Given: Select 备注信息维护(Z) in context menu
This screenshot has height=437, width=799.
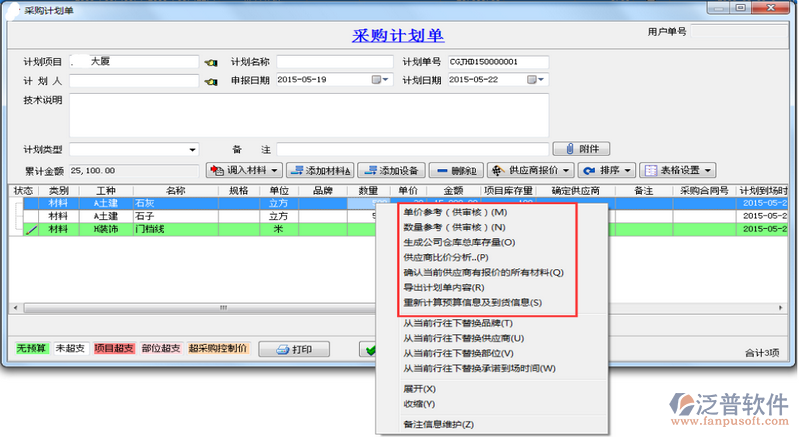Looking at the screenshot, I should click(438, 424).
